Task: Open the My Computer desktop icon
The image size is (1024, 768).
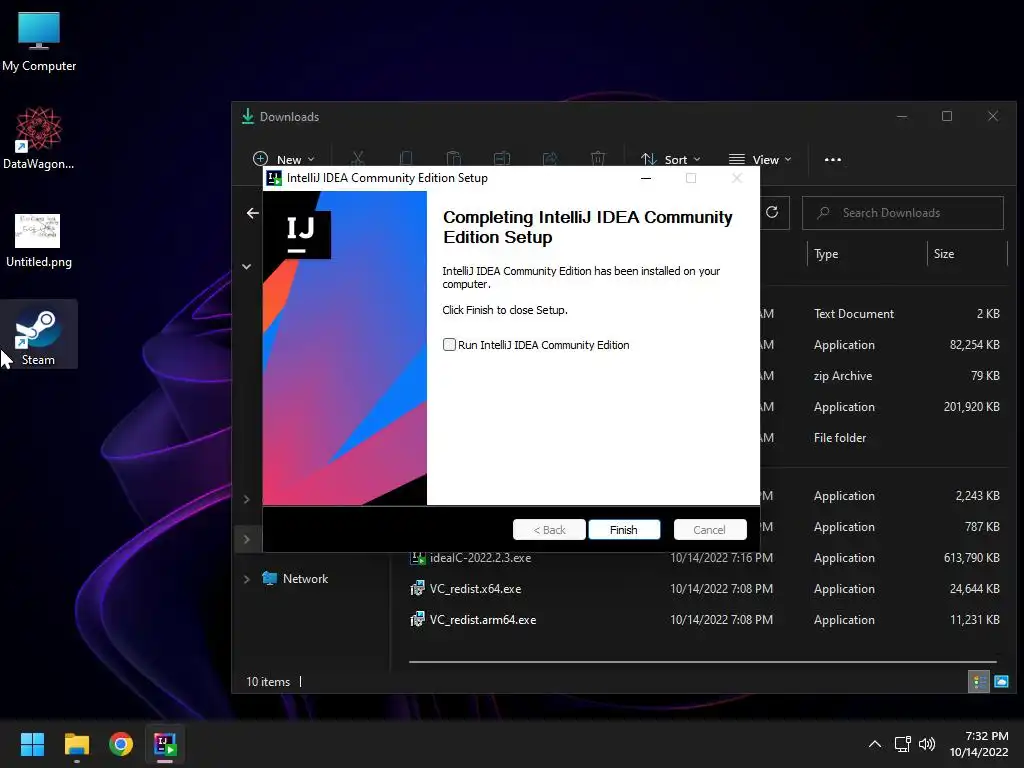Action: click(x=39, y=42)
